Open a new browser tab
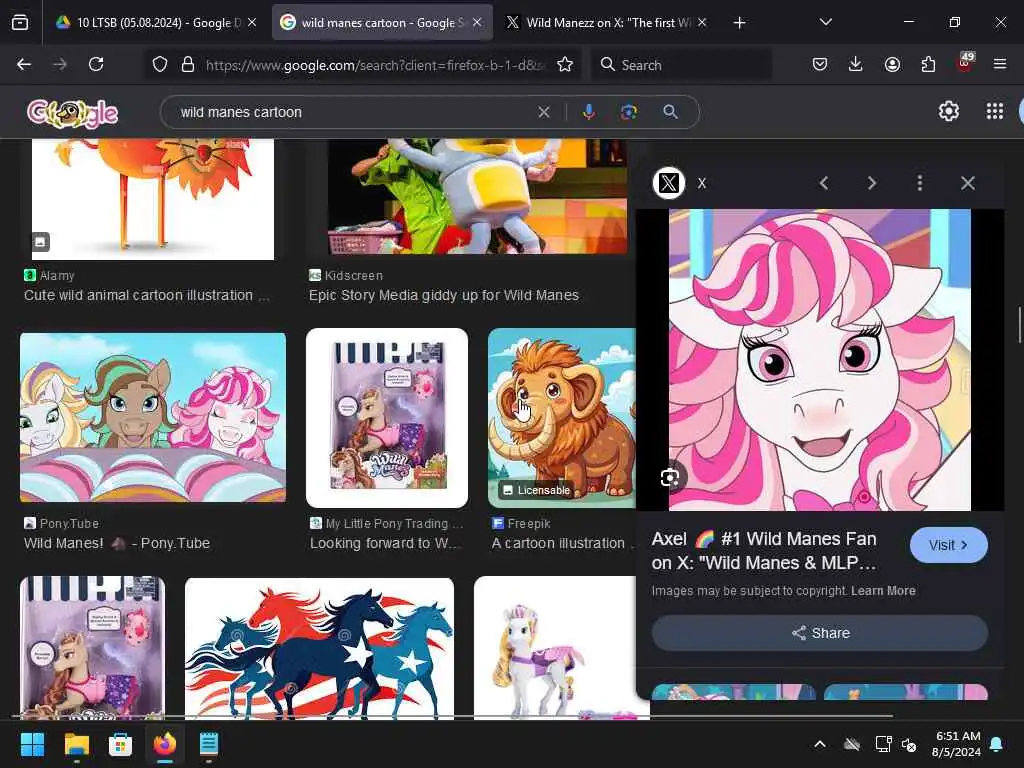 click(739, 23)
